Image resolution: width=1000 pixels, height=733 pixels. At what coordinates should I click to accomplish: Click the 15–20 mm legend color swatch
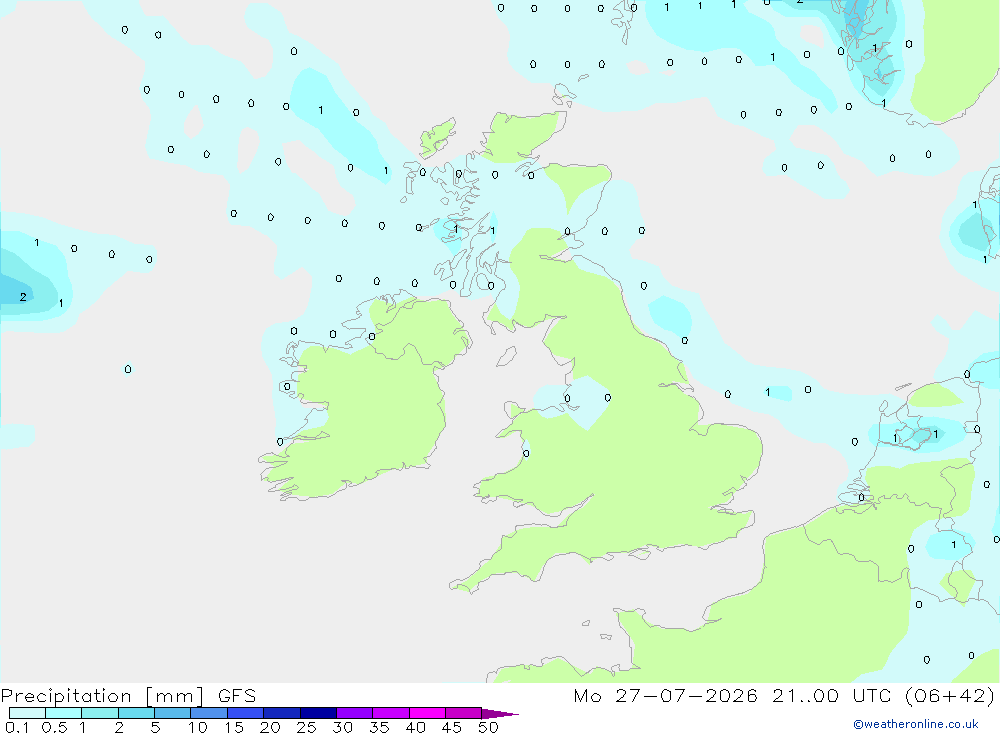246,713
